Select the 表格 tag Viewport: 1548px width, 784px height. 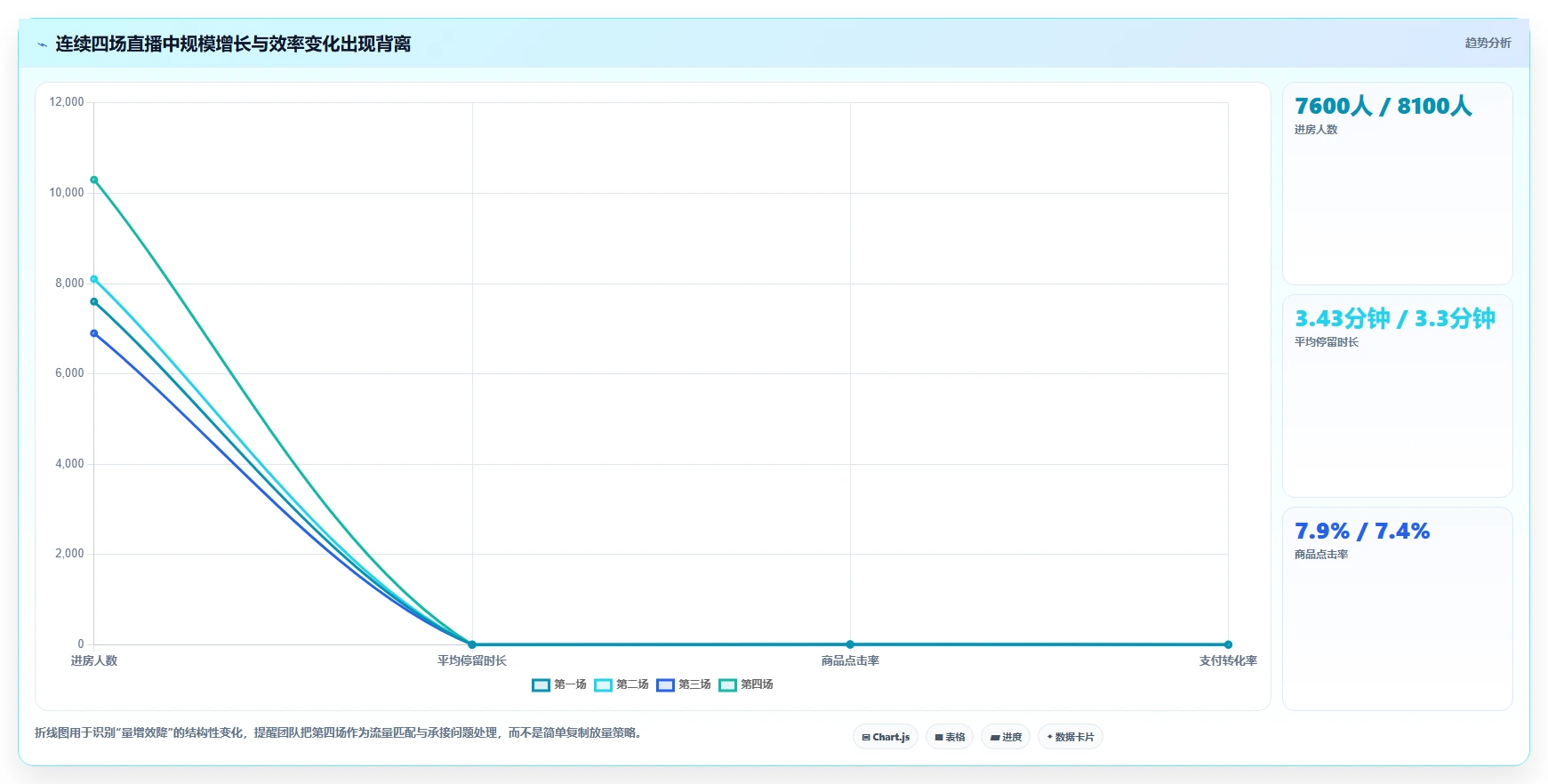tap(950, 737)
